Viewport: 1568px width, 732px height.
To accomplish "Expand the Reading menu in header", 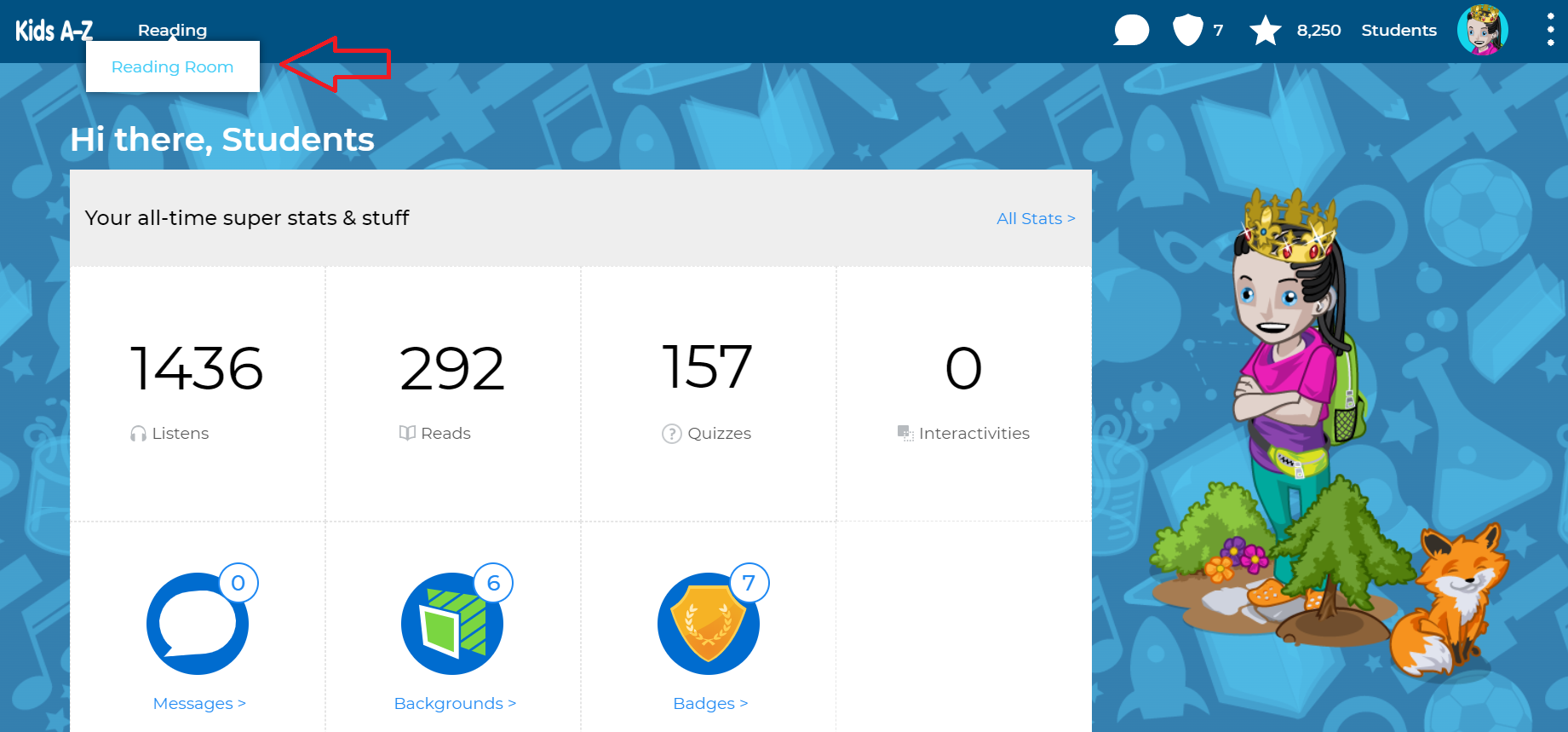I will coord(172,30).
